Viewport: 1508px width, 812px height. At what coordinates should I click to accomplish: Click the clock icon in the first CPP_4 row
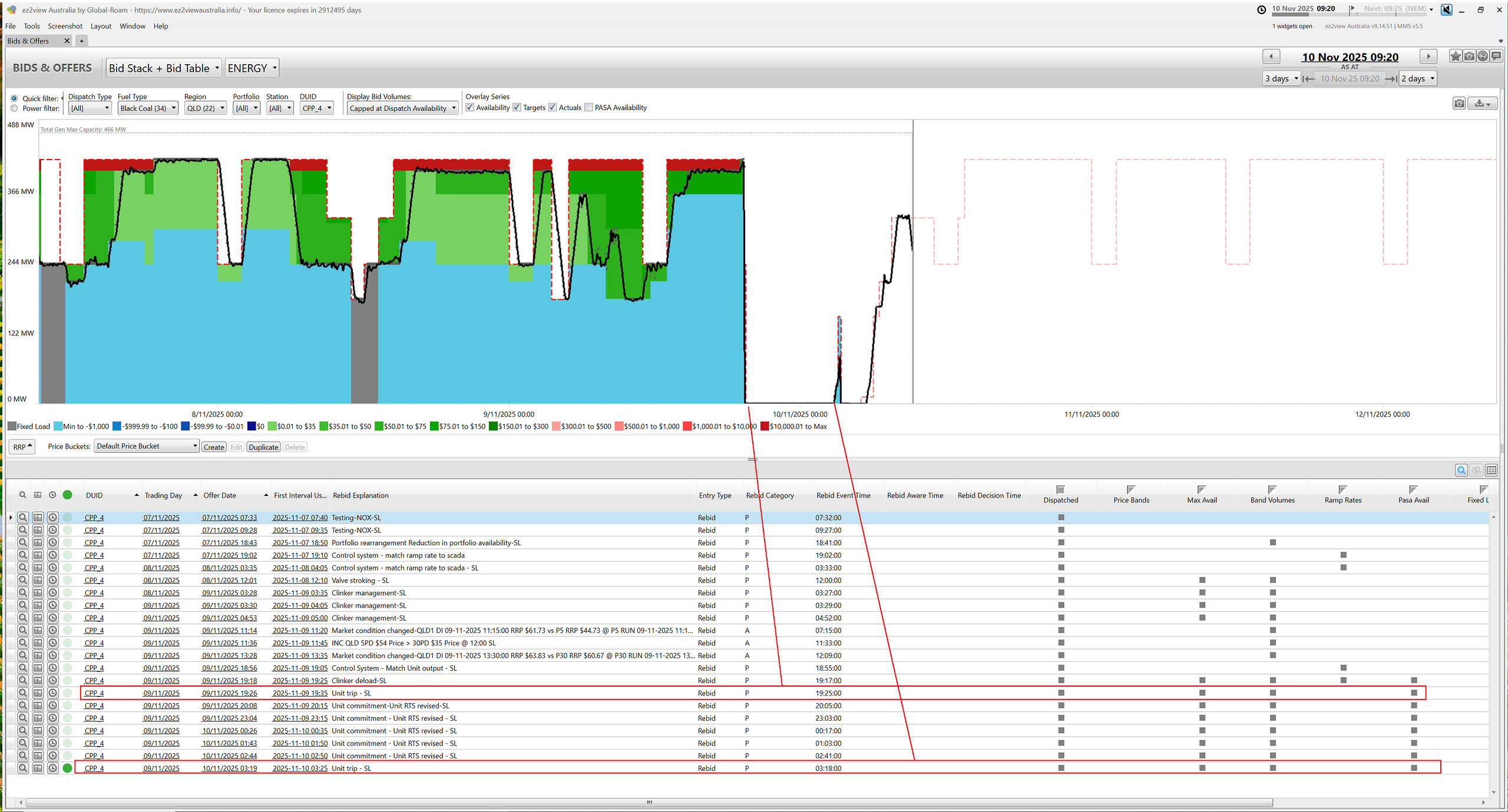(x=52, y=518)
